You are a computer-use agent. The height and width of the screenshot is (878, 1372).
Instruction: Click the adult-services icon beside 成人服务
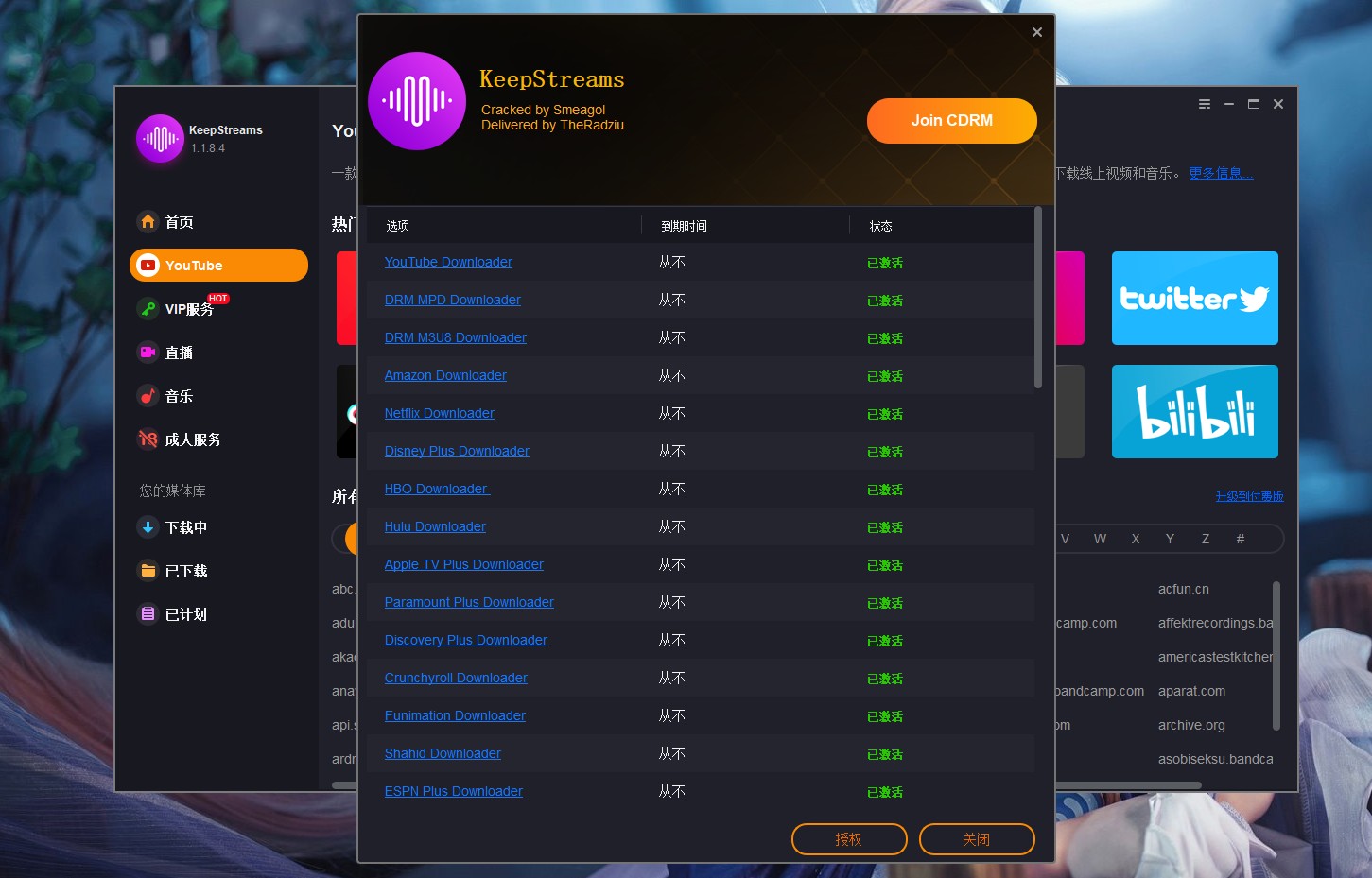point(148,439)
